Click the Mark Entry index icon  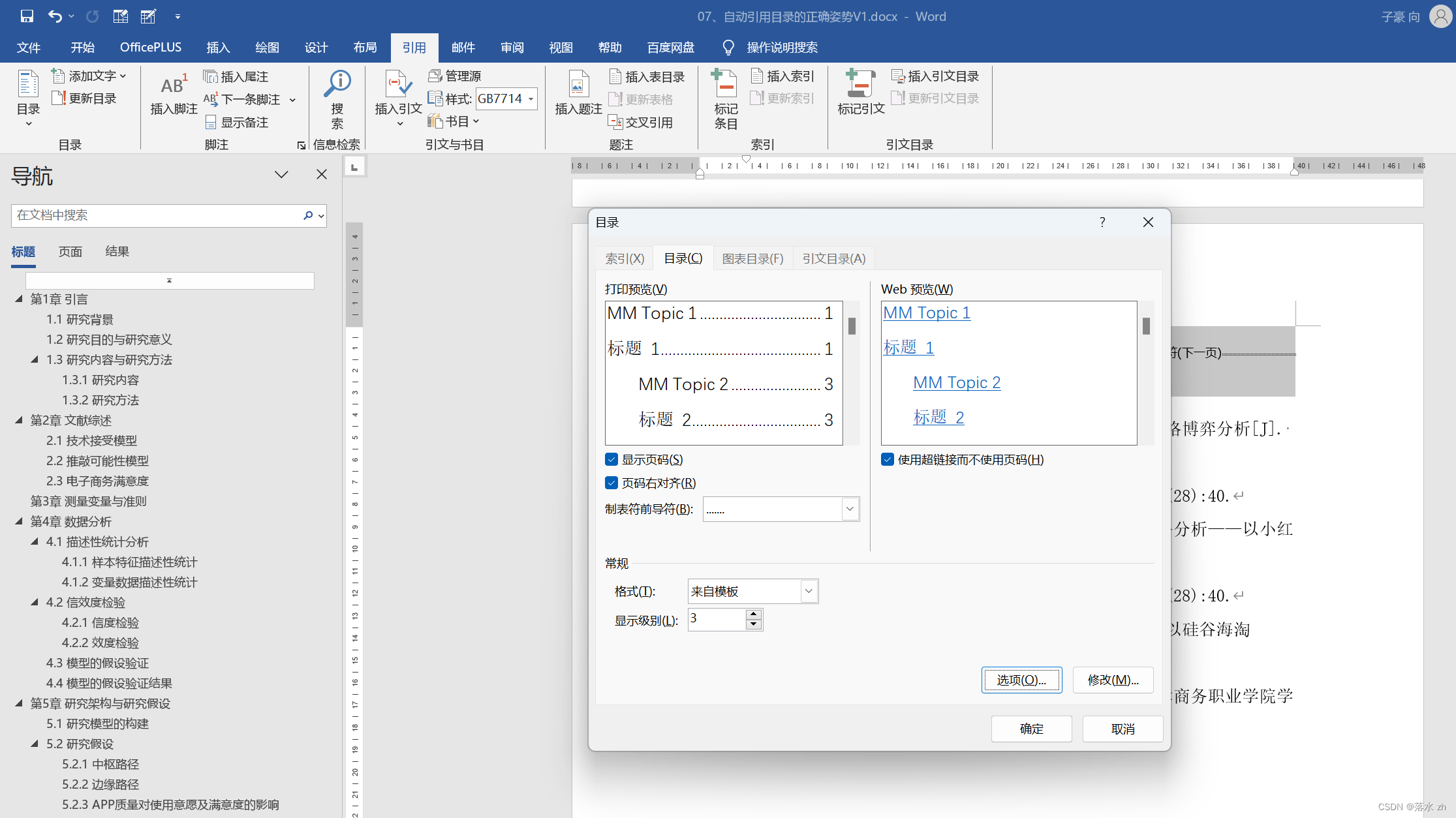coord(725,83)
